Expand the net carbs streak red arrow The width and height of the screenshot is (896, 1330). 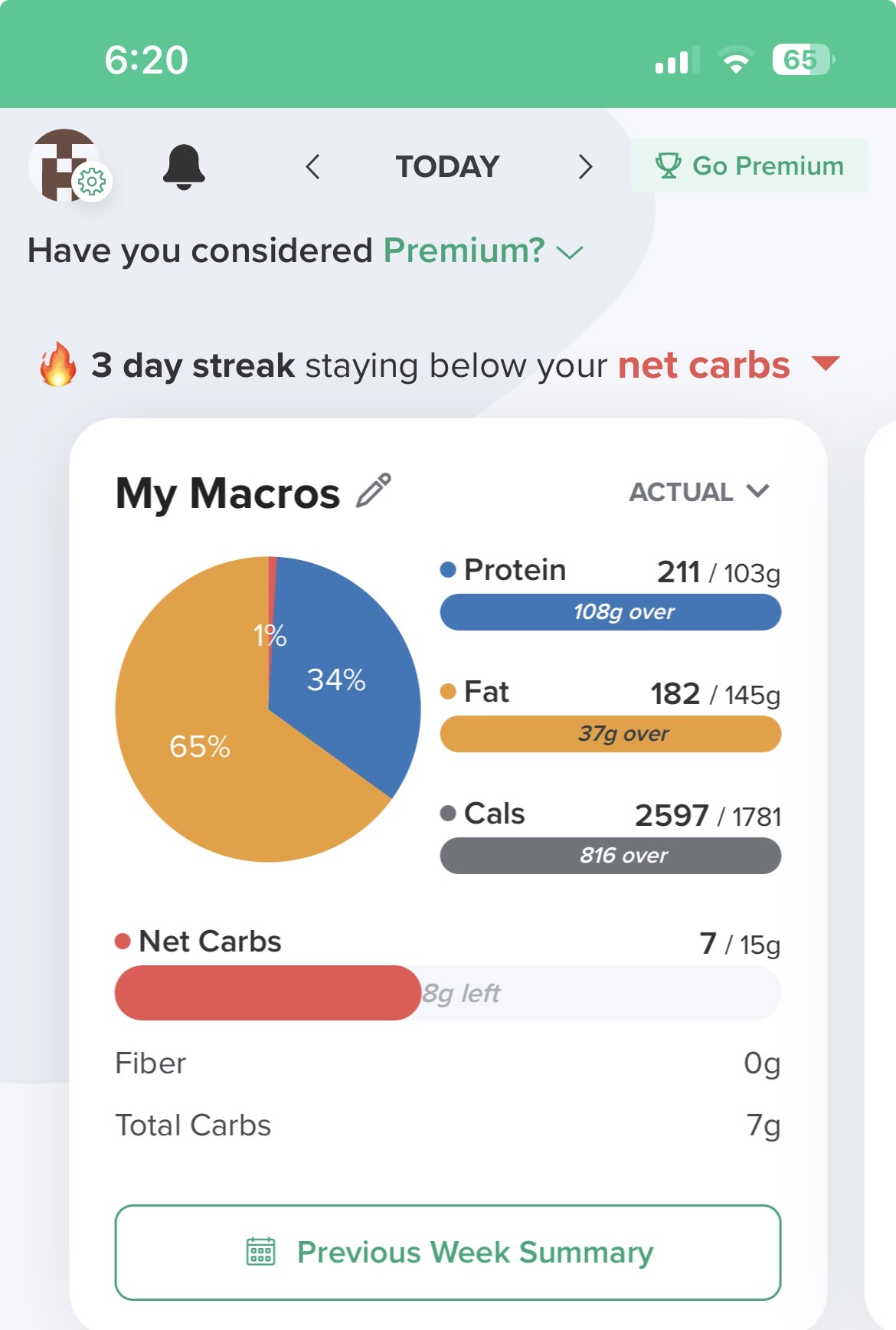point(826,363)
